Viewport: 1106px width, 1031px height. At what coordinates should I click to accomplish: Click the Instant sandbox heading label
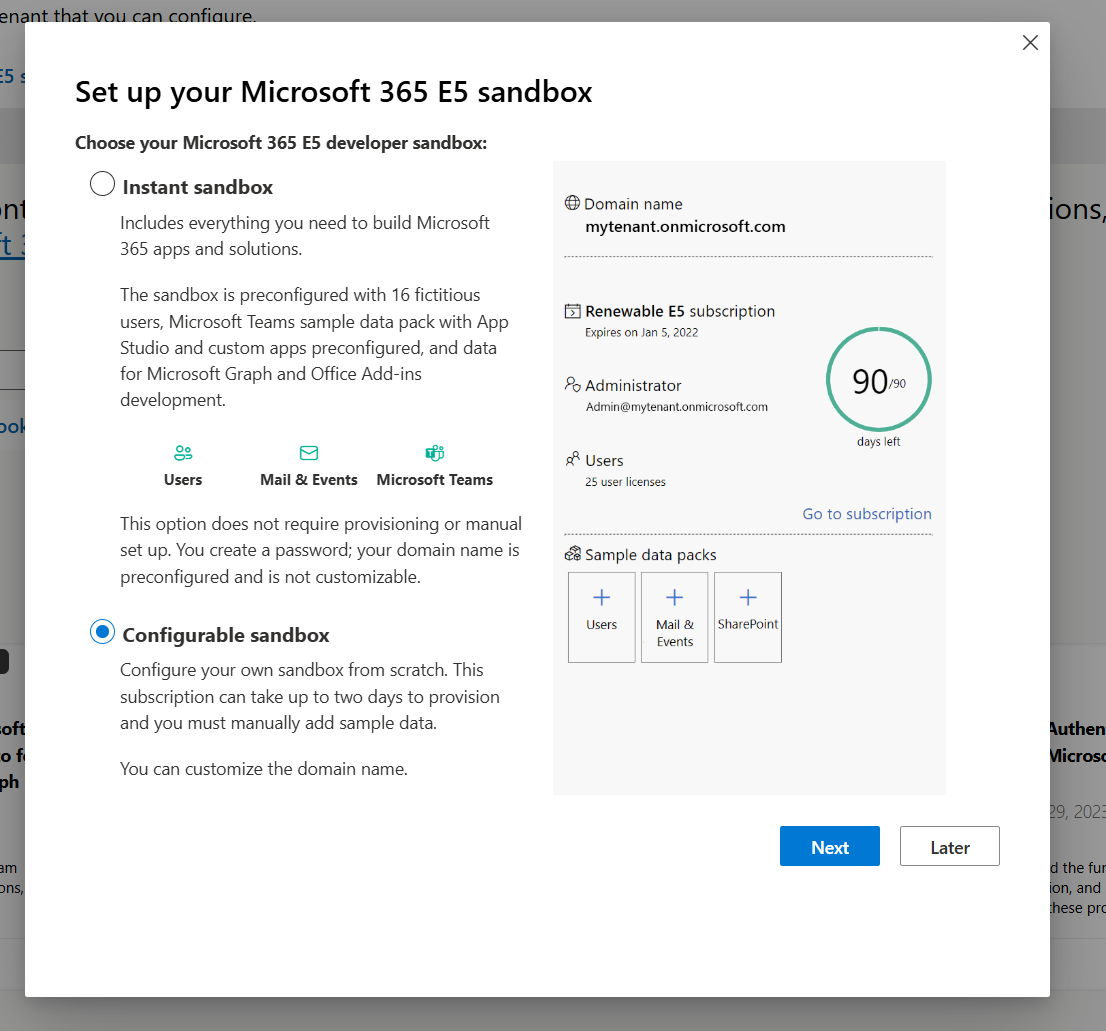197,187
